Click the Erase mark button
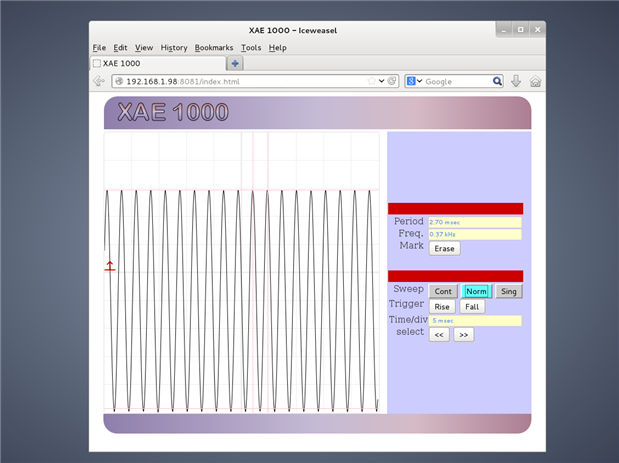 point(445,248)
